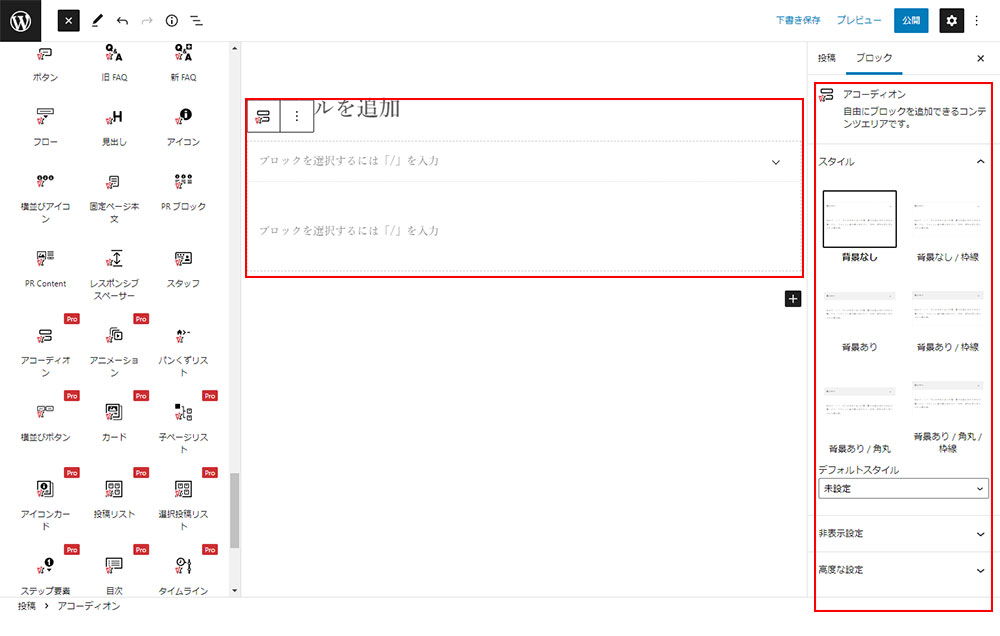Switch to the 投稿 tab
The image size is (1000, 636).
tap(827, 58)
